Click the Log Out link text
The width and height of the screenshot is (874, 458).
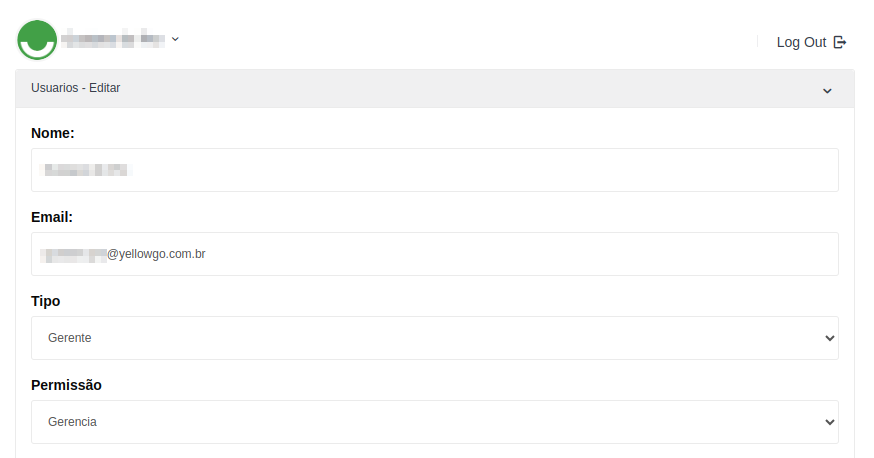801,42
